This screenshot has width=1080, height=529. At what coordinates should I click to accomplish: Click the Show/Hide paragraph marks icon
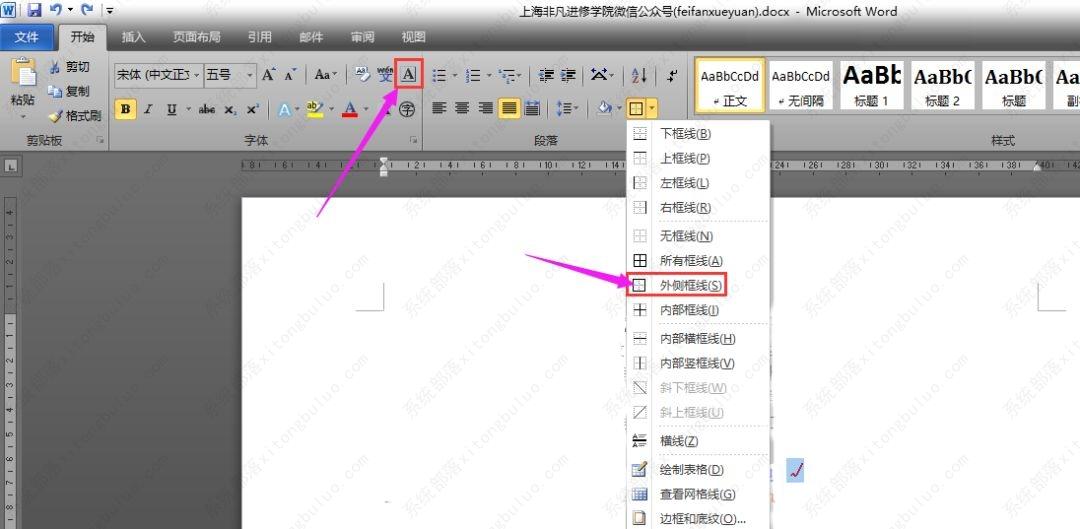[x=672, y=75]
